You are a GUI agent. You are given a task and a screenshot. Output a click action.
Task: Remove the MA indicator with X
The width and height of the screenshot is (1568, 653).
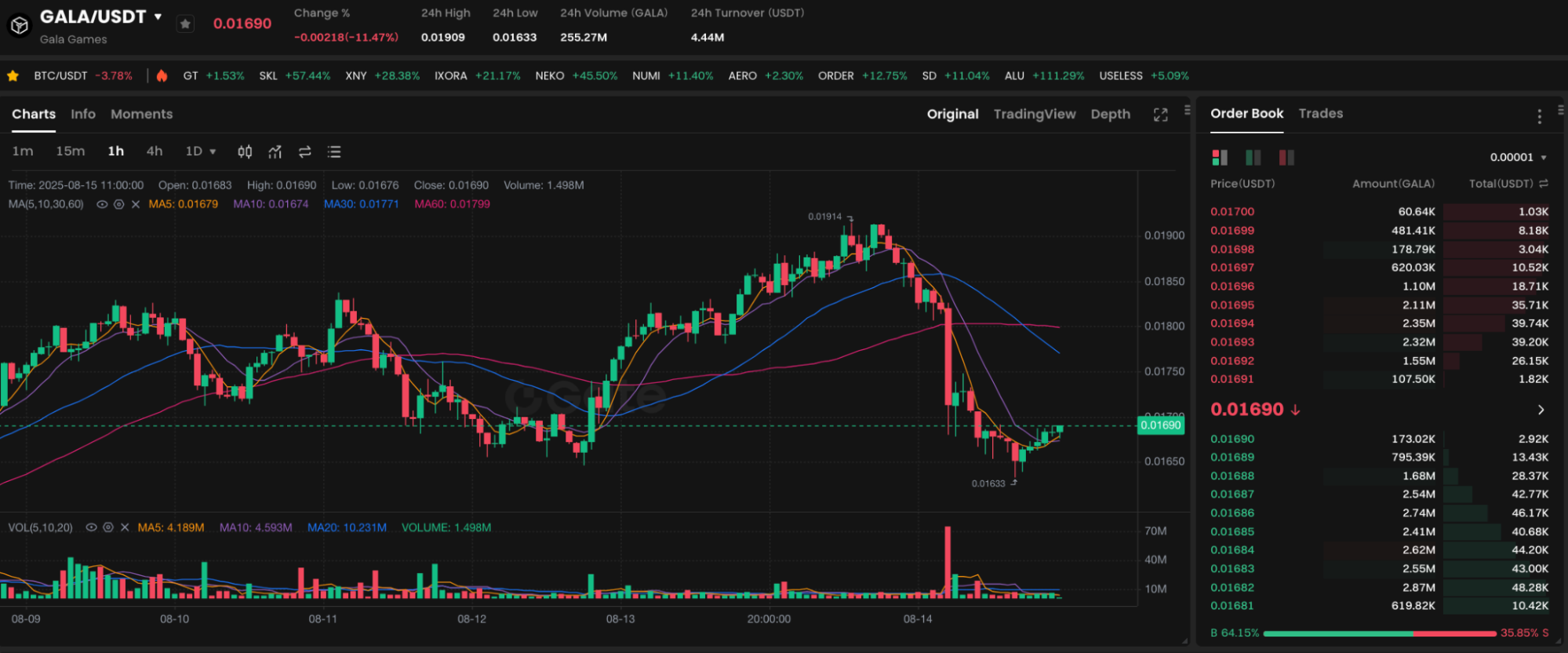[136, 204]
